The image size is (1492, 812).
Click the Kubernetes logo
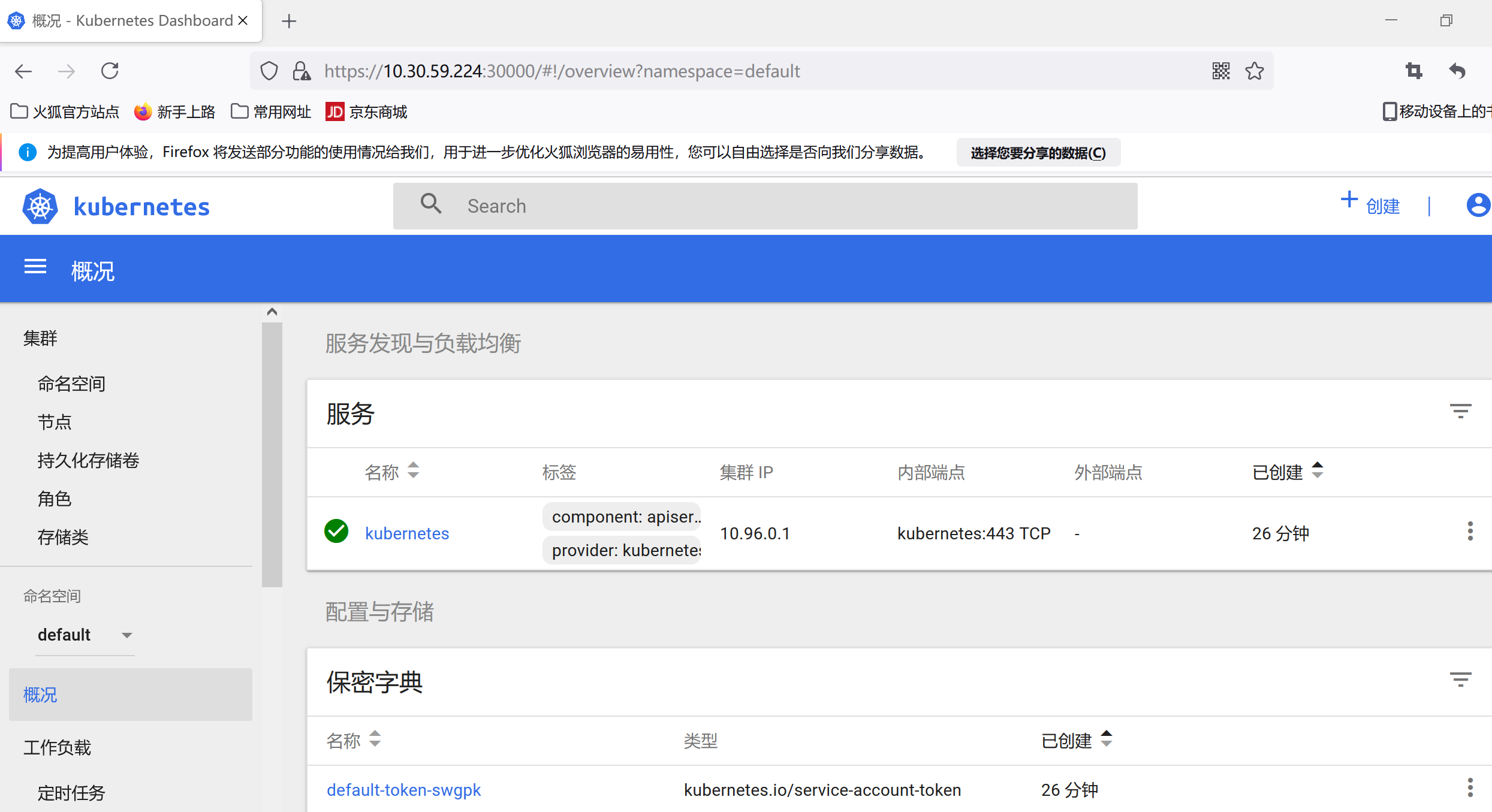click(39, 206)
